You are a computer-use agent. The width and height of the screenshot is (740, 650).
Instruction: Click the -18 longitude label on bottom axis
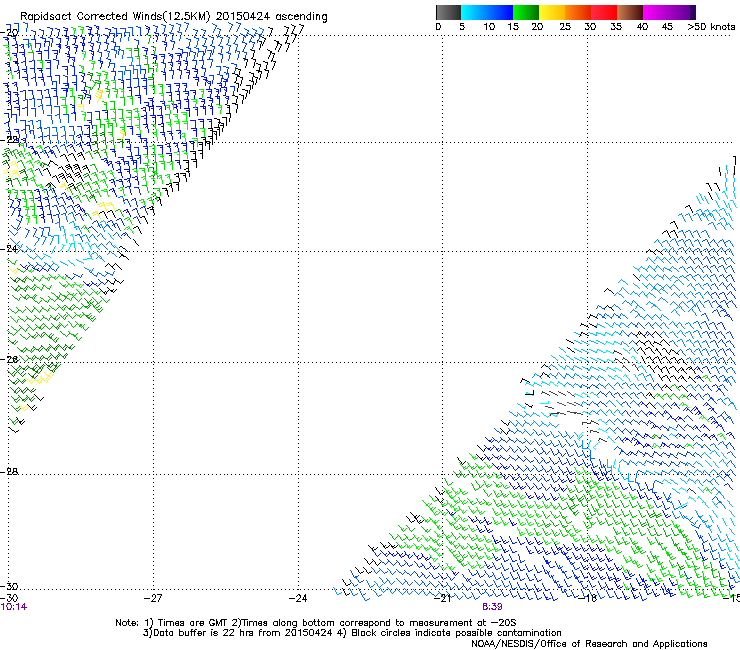587,598
